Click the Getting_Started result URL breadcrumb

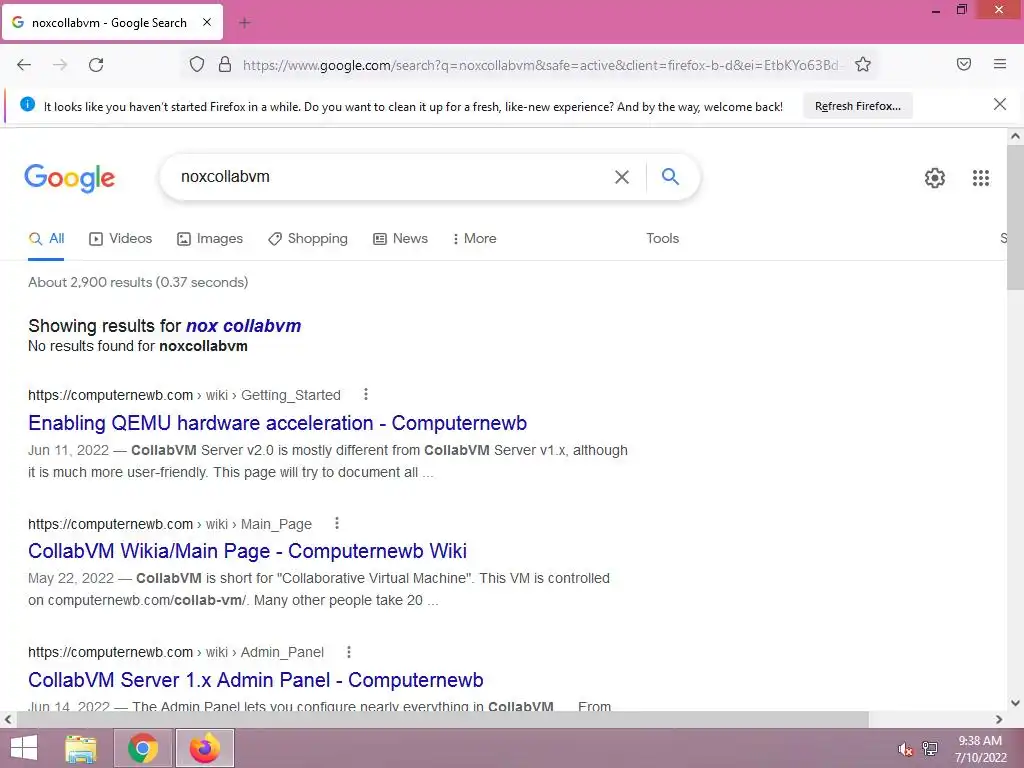click(x=184, y=395)
